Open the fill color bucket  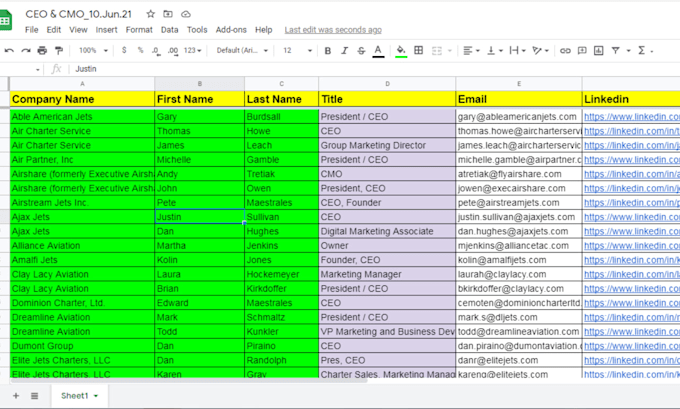pos(401,51)
